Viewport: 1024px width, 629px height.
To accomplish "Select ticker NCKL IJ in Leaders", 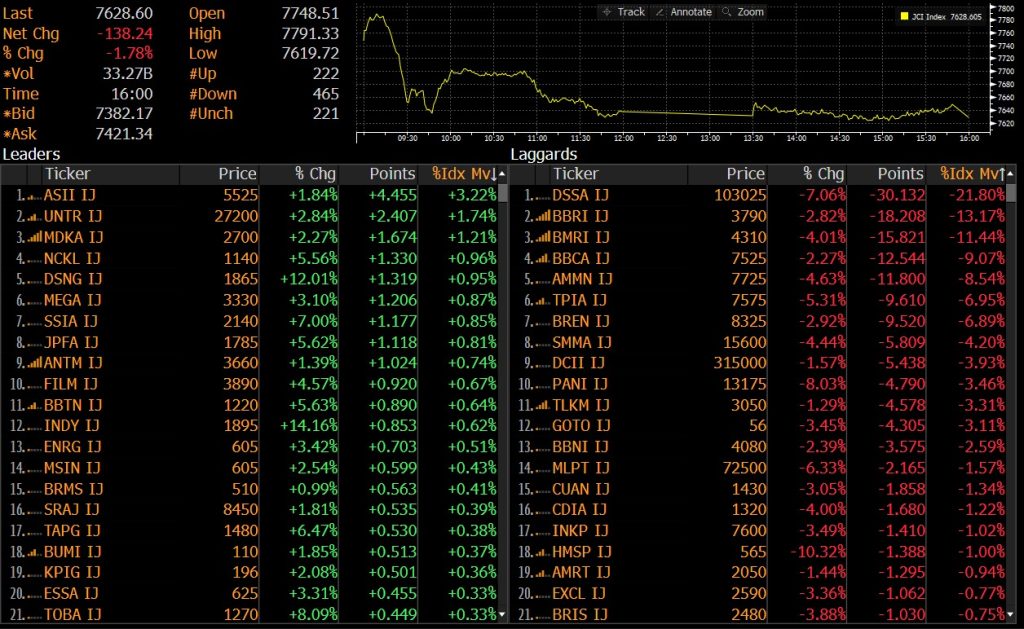I will click(x=72, y=259).
